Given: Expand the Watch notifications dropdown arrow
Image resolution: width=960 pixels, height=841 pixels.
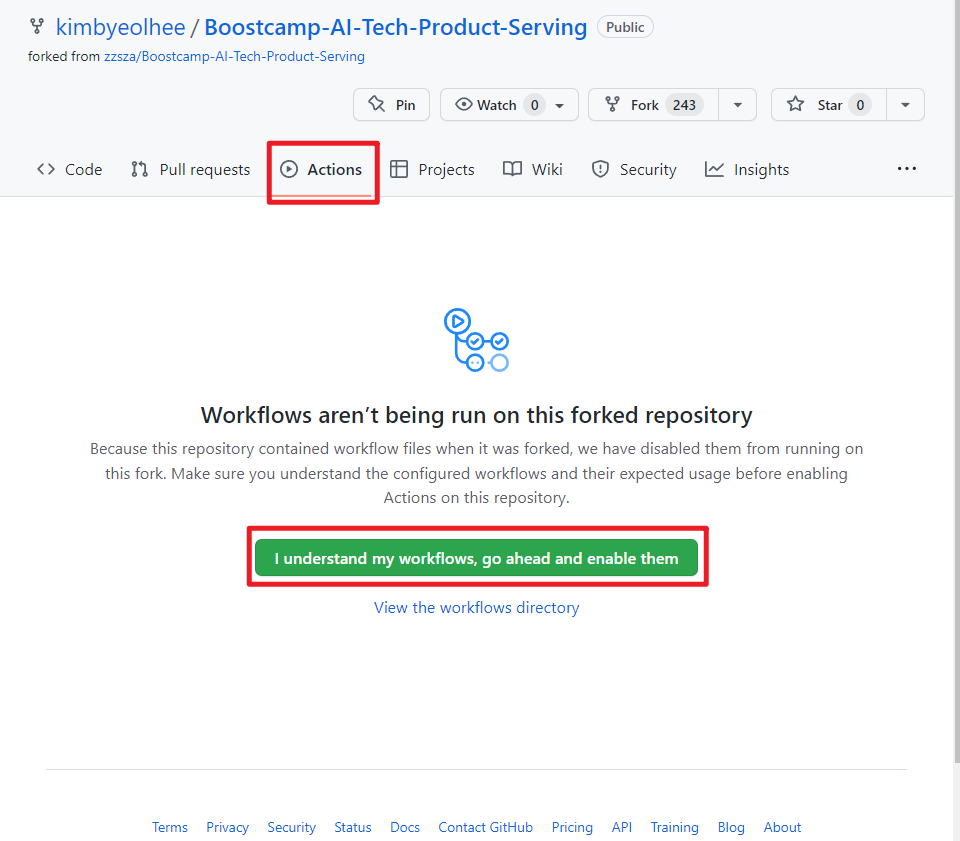Looking at the screenshot, I should point(560,105).
